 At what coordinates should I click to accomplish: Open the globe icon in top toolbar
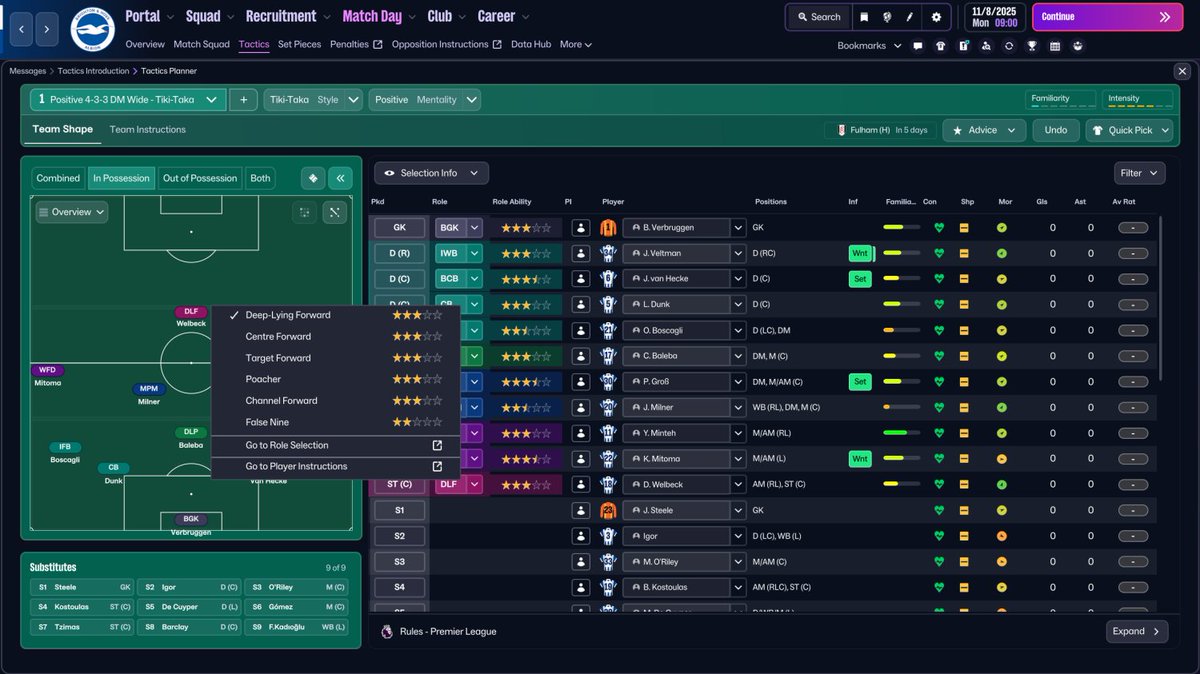[888, 17]
